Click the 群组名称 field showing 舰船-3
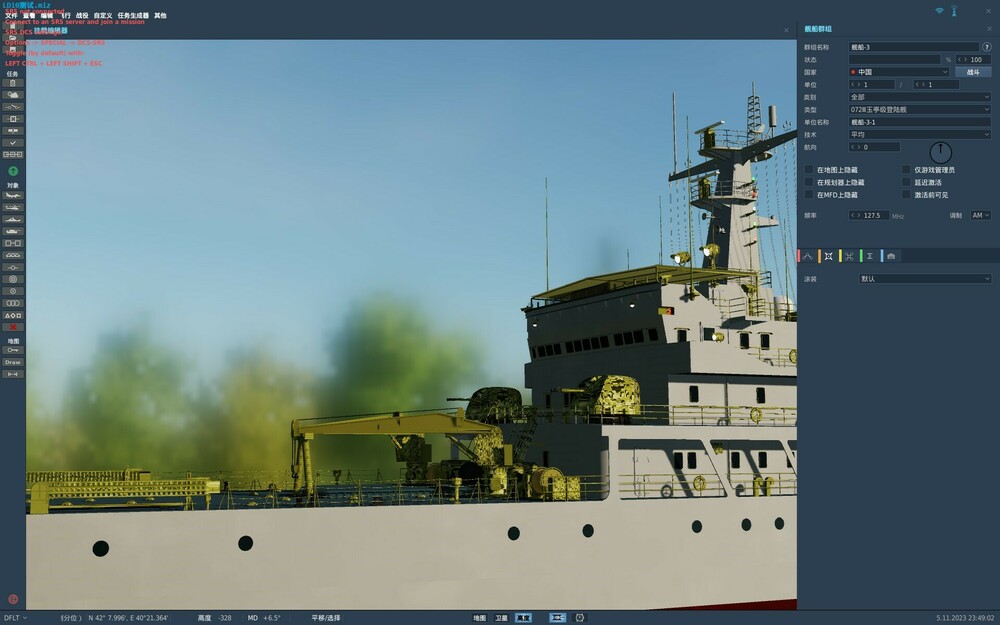The width and height of the screenshot is (1000, 625). pos(913,47)
